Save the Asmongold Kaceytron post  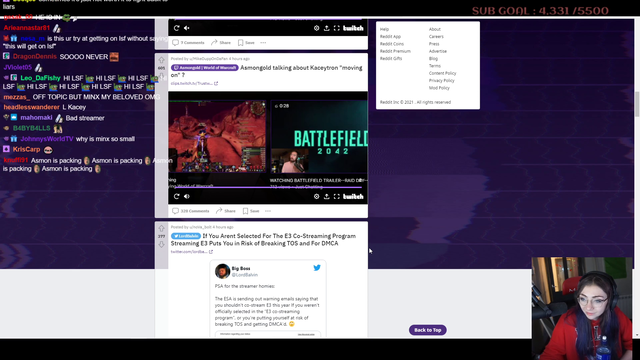pyautogui.click(x=251, y=211)
